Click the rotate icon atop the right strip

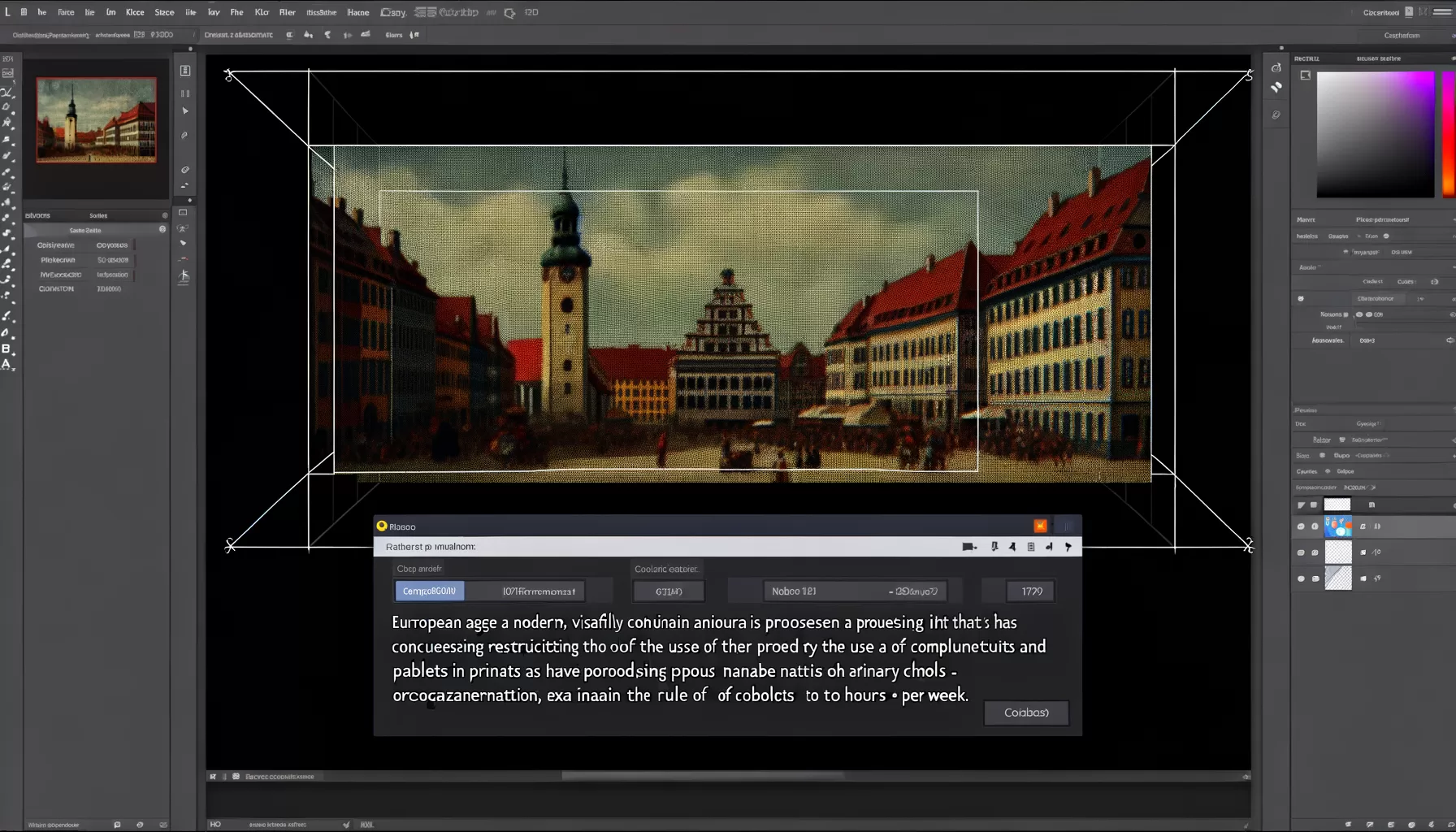tap(1276, 67)
